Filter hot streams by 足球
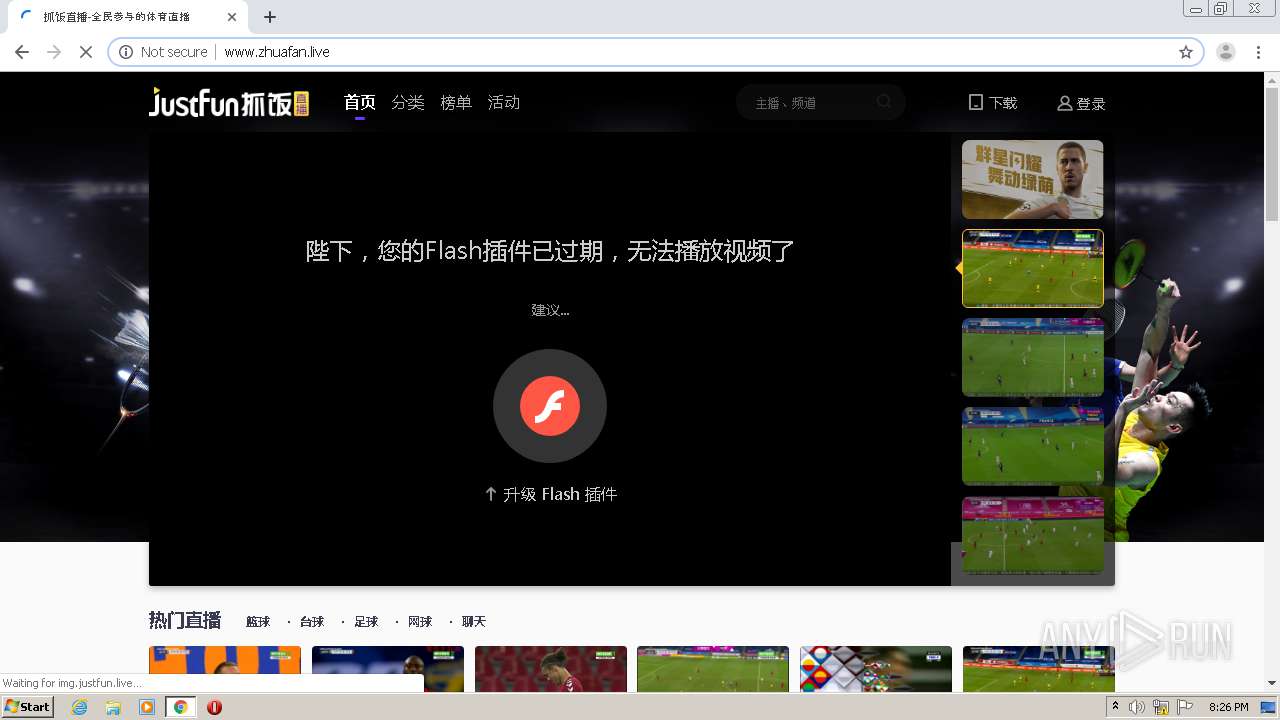Screen dimensions: 1280x720 coord(366,622)
